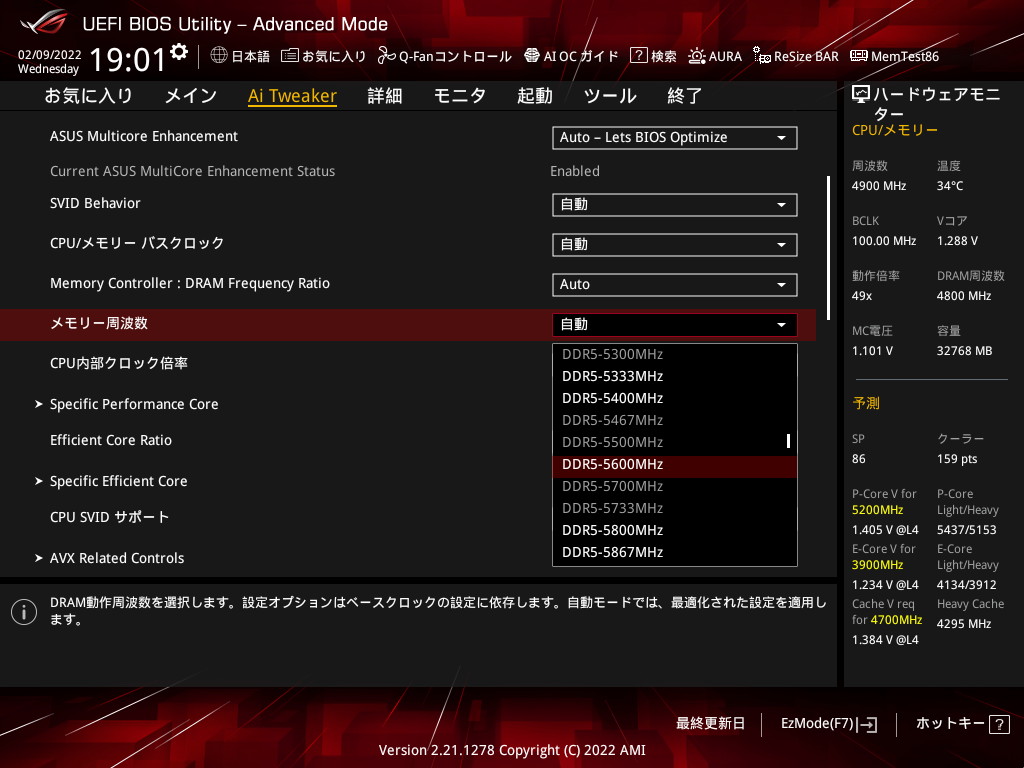Screen dimensions: 1024x768
Task: Go to the 詳細 tab
Action: click(385, 96)
